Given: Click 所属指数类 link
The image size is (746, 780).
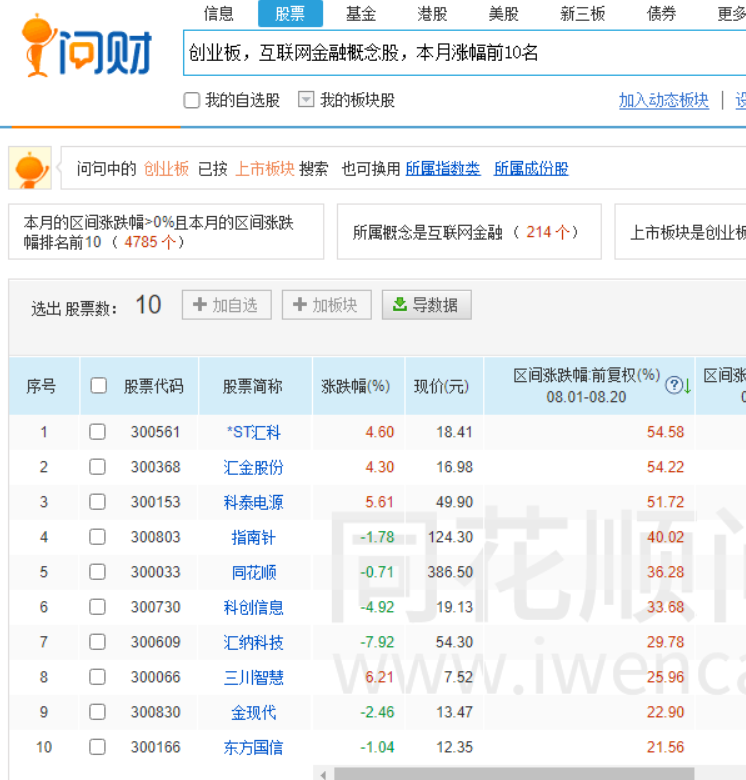Looking at the screenshot, I should (443, 169).
